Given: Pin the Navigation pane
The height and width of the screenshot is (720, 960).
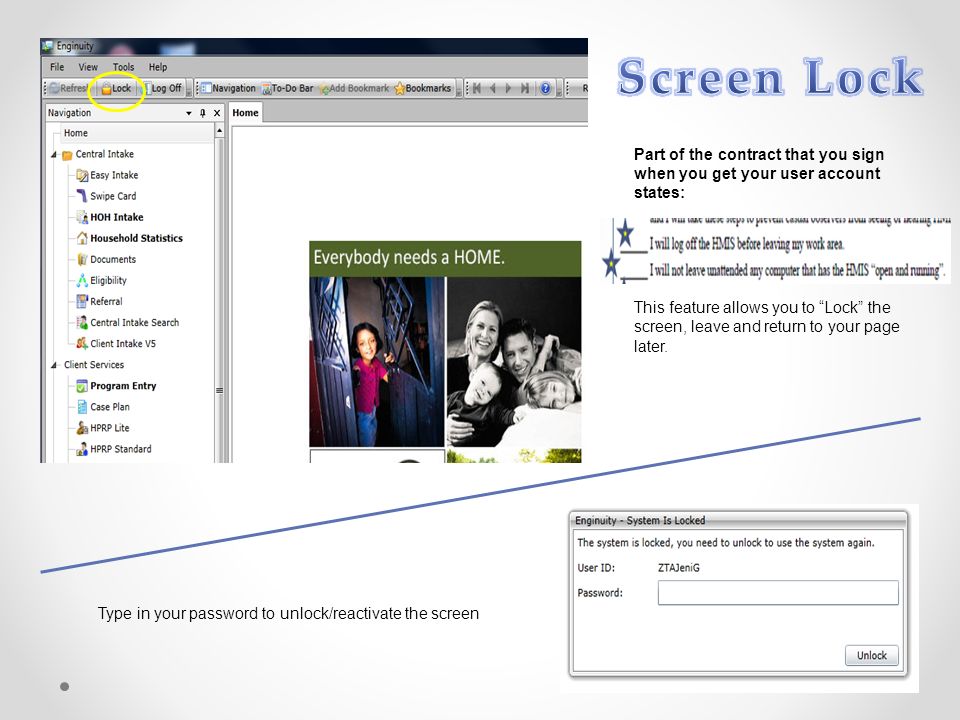Looking at the screenshot, I should tap(203, 113).
